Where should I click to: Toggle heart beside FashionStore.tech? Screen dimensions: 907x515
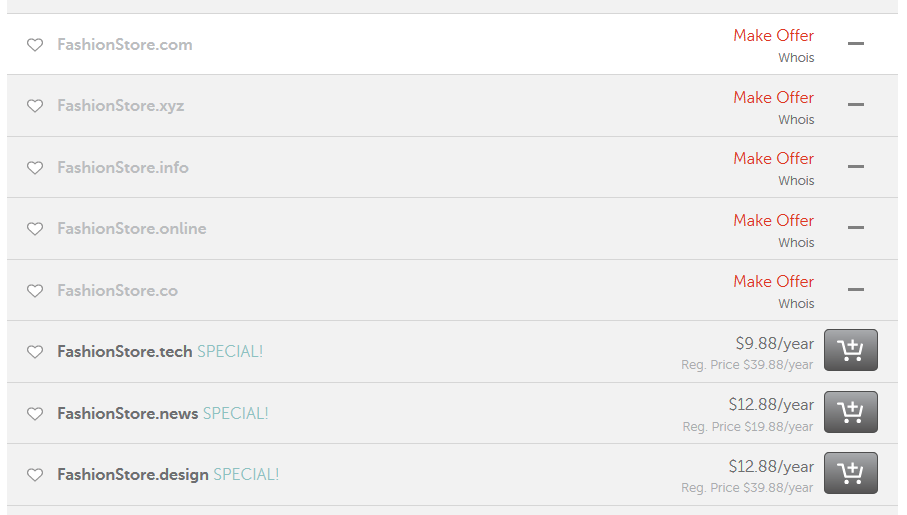35,352
